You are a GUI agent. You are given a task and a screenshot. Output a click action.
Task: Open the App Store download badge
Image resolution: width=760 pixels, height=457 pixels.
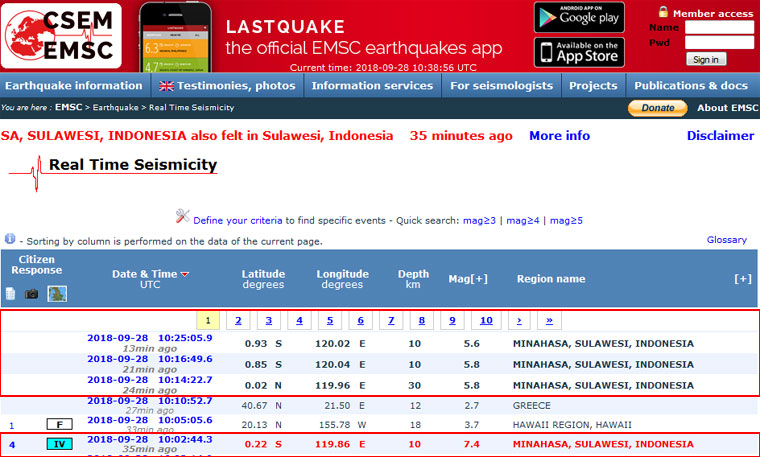(579, 52)
